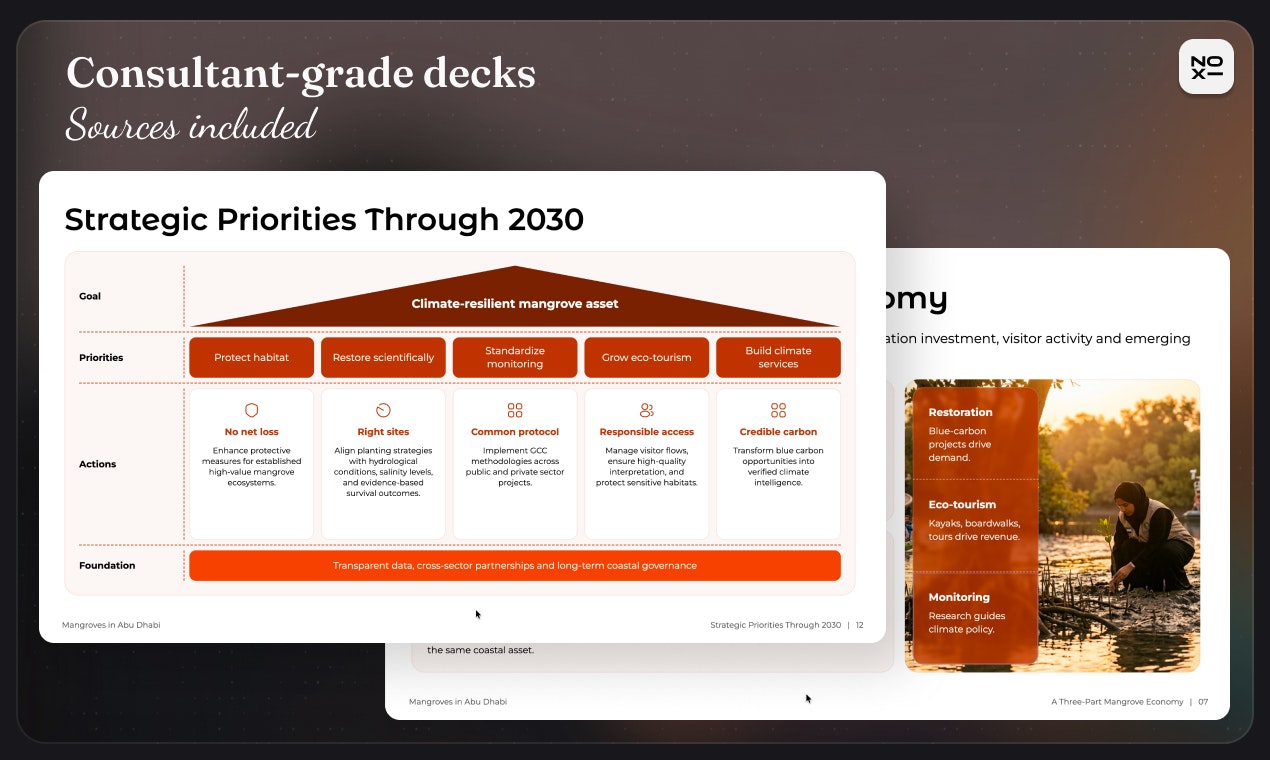Click the 'Enhance protective measures' description text
This screenshot has height=760, width=1270.
pyautogui.click(x=252, y=466)
